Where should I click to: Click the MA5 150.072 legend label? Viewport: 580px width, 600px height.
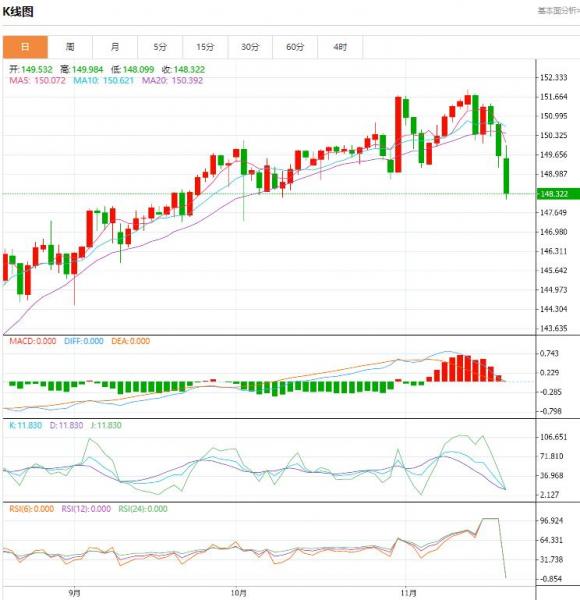(37, 81)
